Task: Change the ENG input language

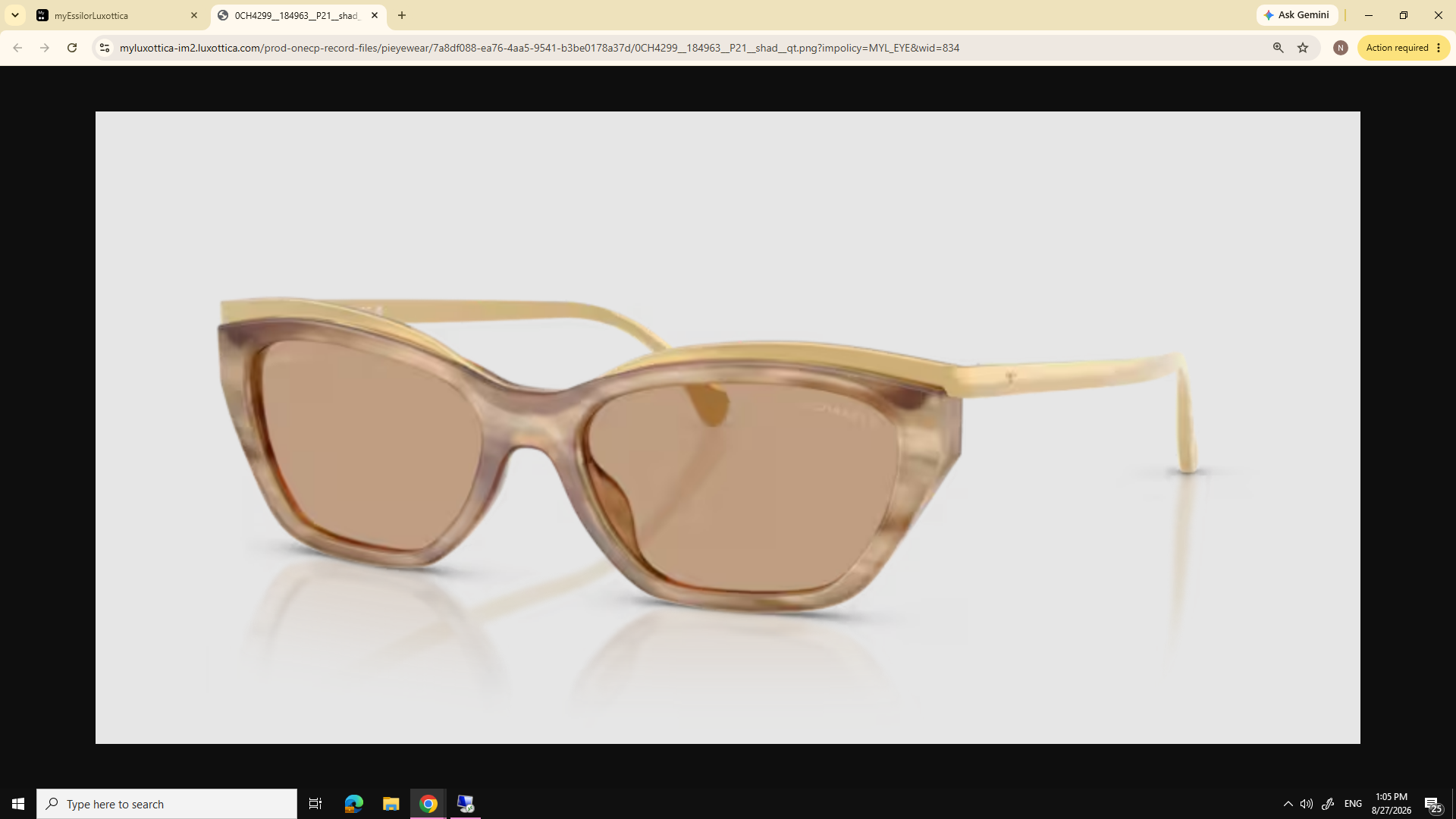Action: (x=1353, y=804)
